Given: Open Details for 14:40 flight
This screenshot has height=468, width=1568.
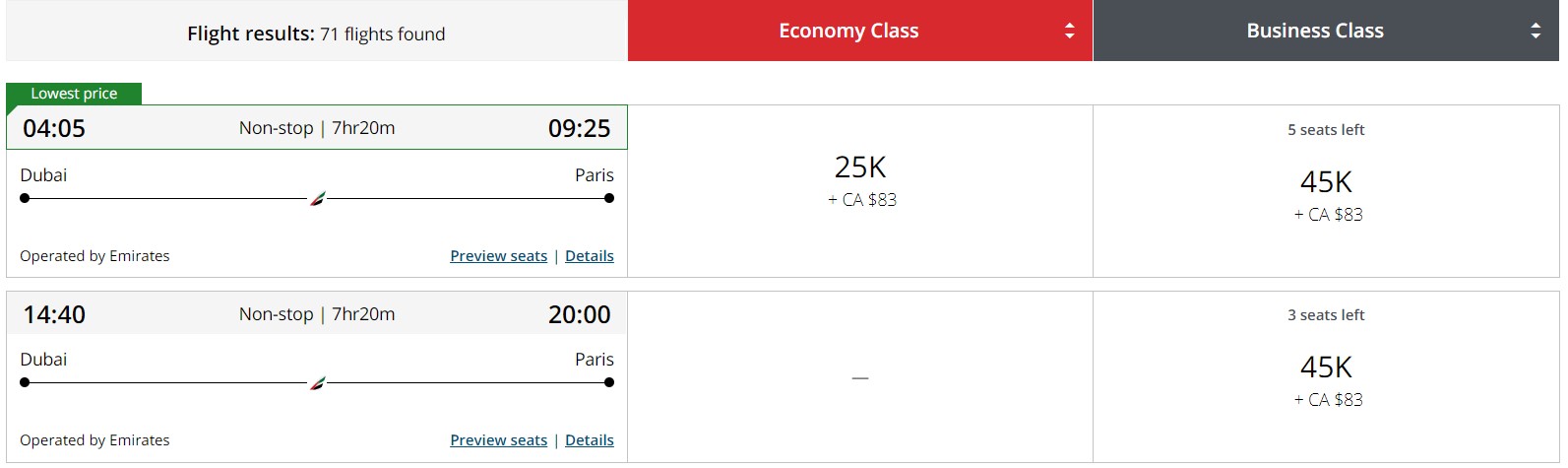Looking at the screenshot, I should point(590,440).
